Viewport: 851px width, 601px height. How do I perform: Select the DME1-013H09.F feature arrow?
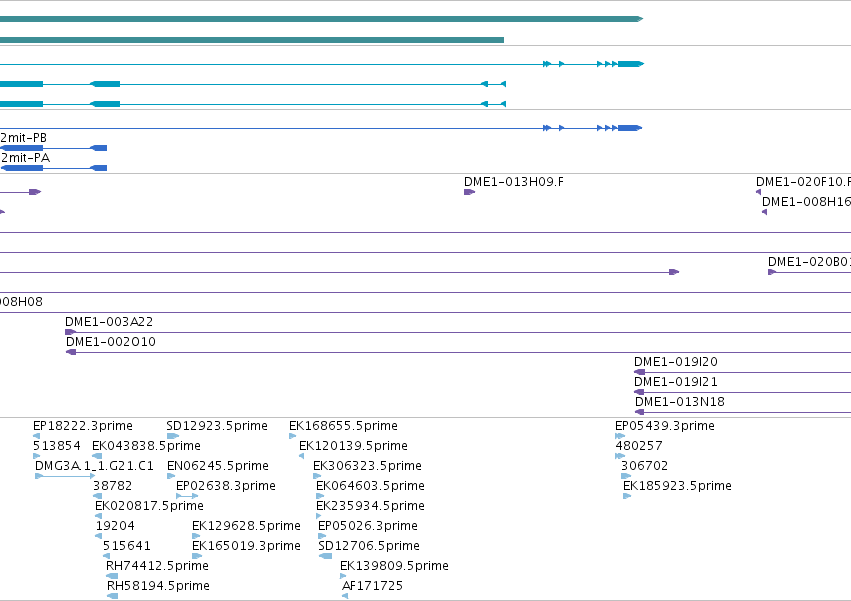click(x=469, y=192)
